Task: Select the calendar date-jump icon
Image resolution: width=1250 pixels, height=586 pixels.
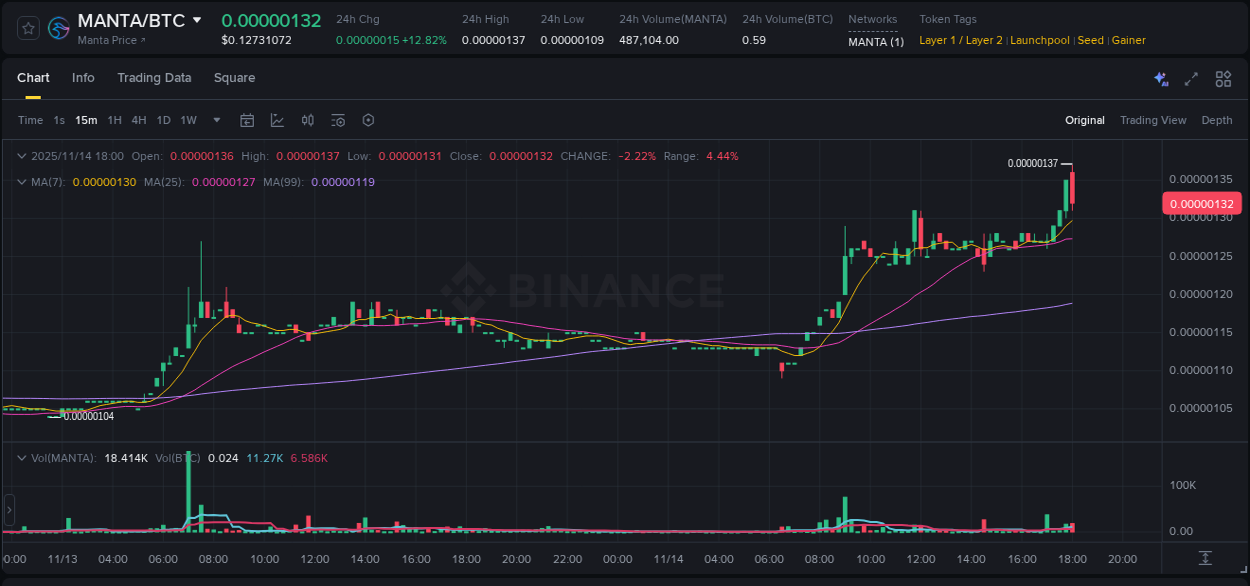Action: [247, 120]
